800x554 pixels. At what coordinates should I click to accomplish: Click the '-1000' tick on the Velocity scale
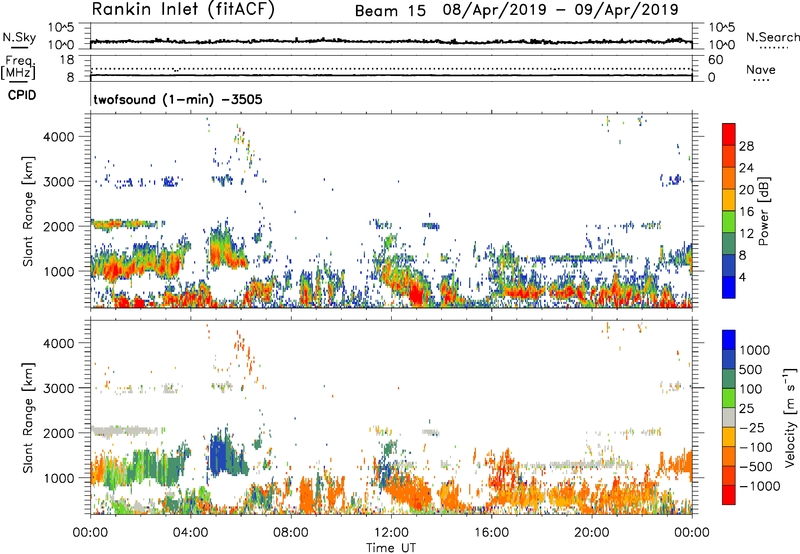[x=759, y=486]
